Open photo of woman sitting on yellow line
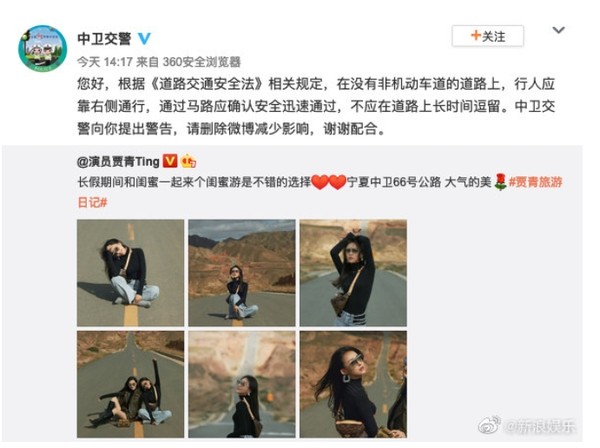This screenshot has height=448, width=600. [x=130, y=273]
